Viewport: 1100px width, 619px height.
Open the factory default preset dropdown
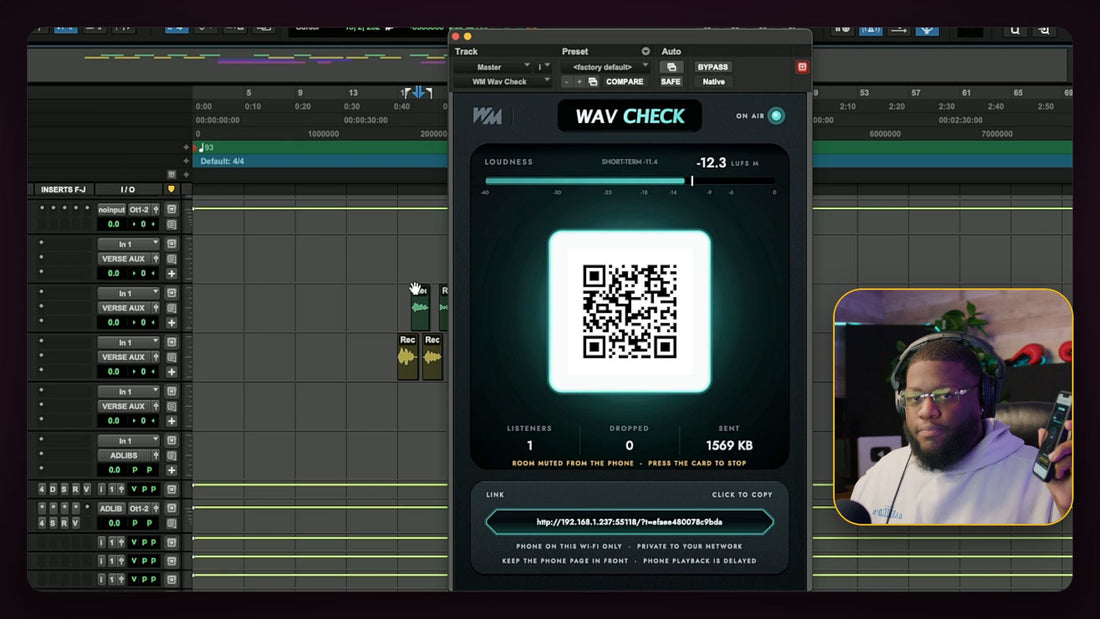(606, 67)
